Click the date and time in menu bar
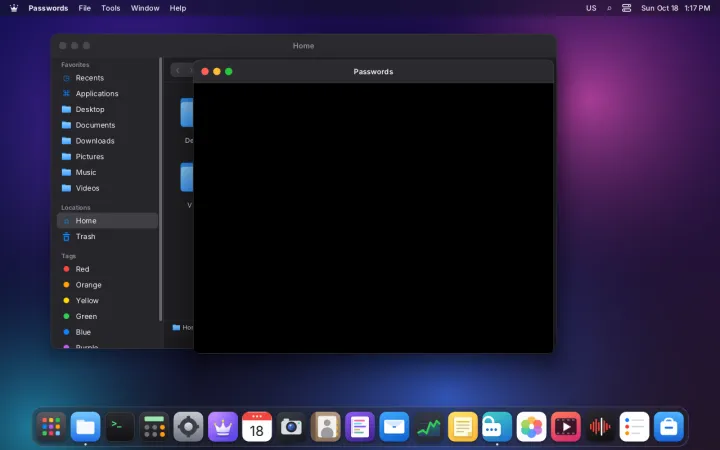This screenshot has height=450, width=720. click(675, 8)
